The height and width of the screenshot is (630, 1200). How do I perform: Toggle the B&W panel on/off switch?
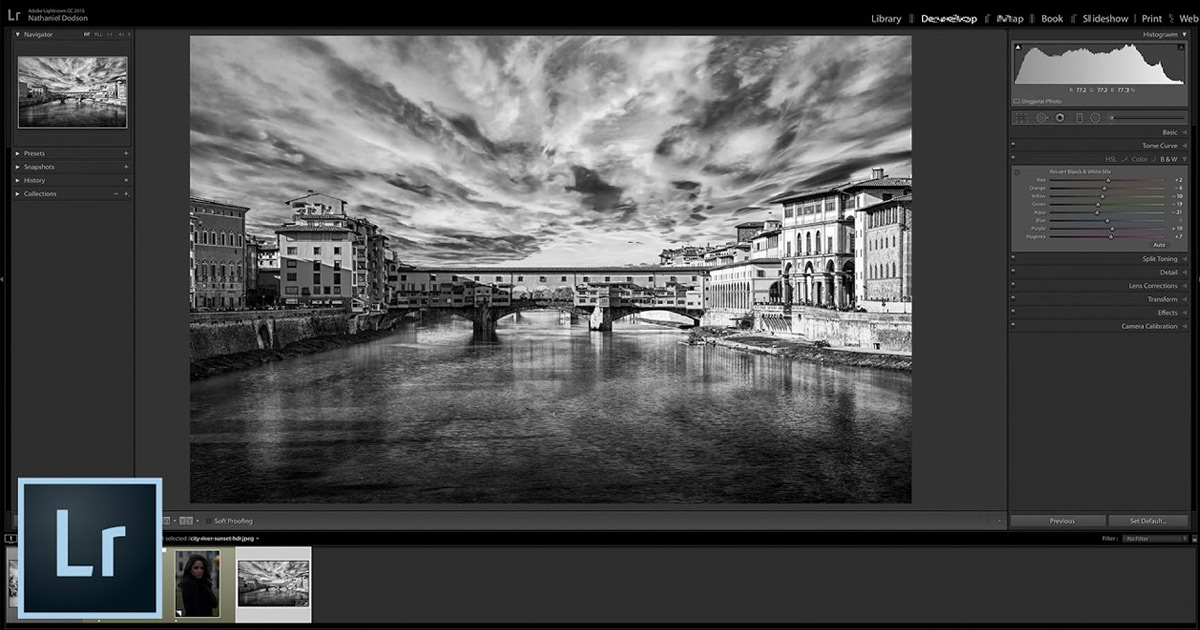coord(1013,159)
